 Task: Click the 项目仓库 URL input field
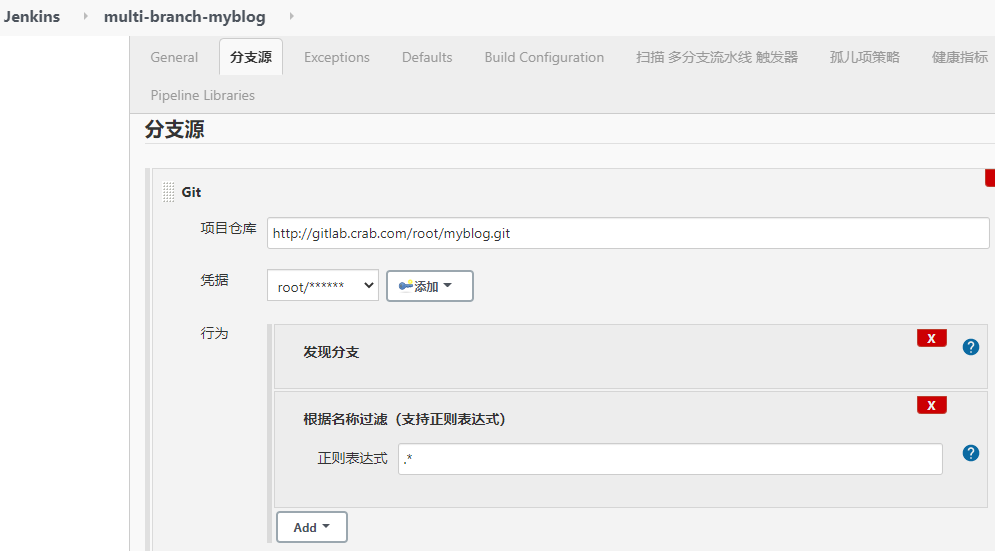[x=628, y=233]
